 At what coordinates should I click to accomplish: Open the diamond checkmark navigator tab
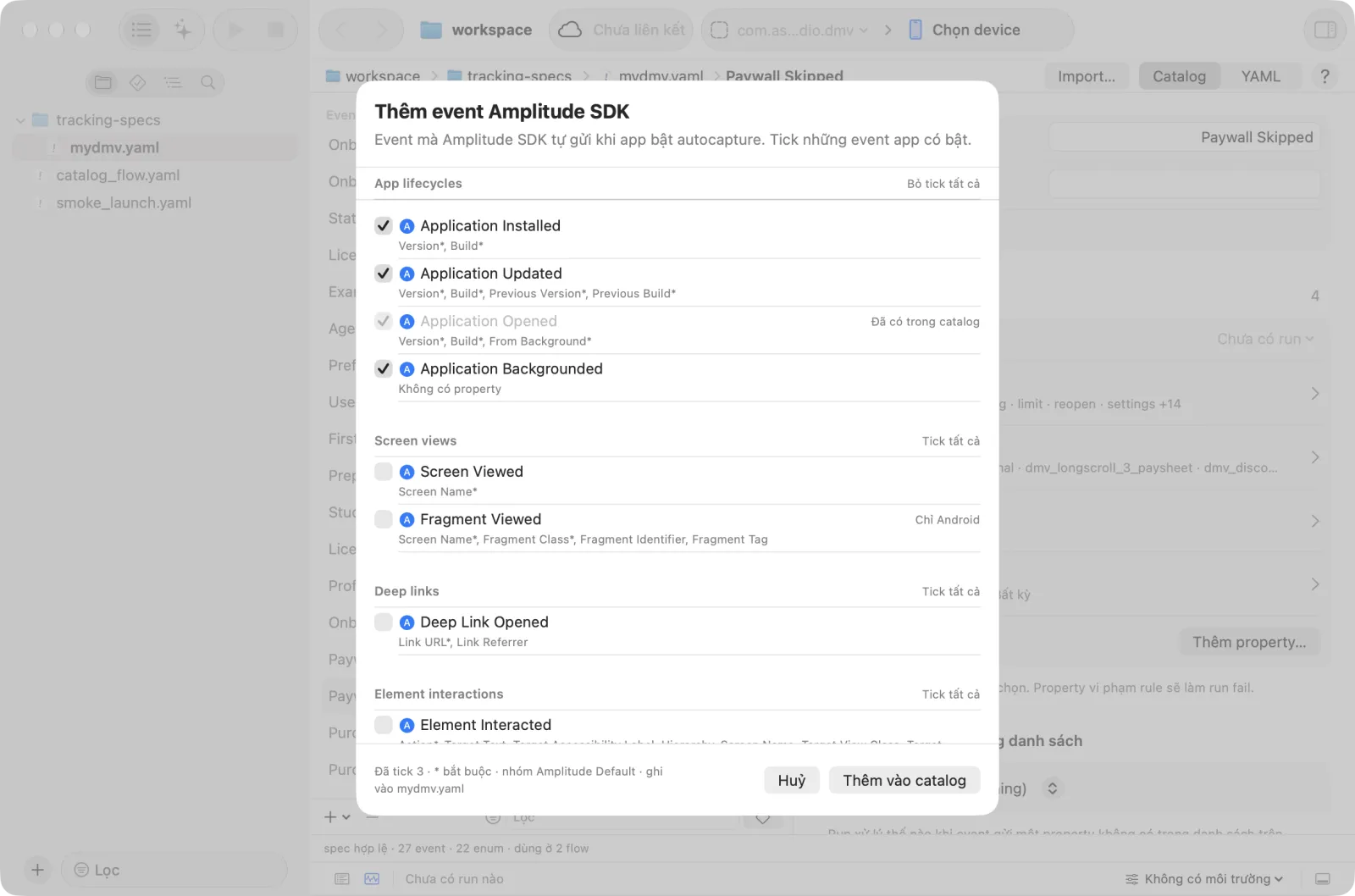pos(138,82)
